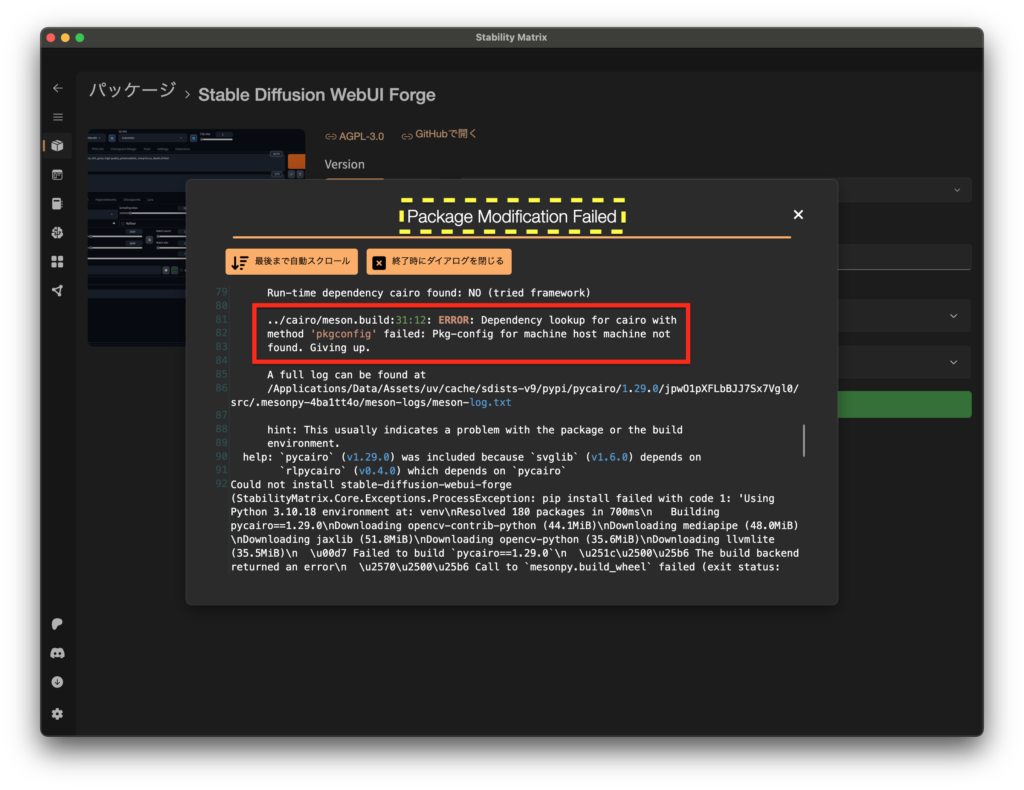
Task: Open the checkpoint manager notebook icon
Action: (57, 175)
